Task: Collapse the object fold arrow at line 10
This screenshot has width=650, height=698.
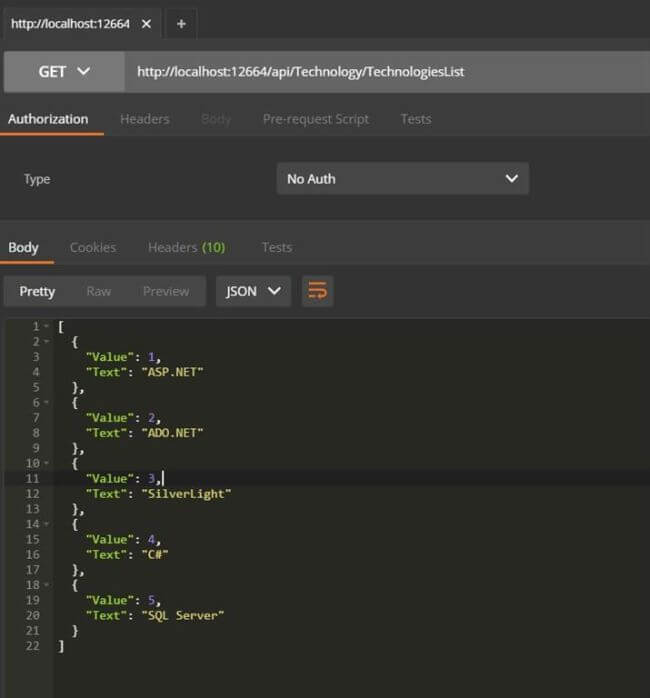Action: [46, 464]
